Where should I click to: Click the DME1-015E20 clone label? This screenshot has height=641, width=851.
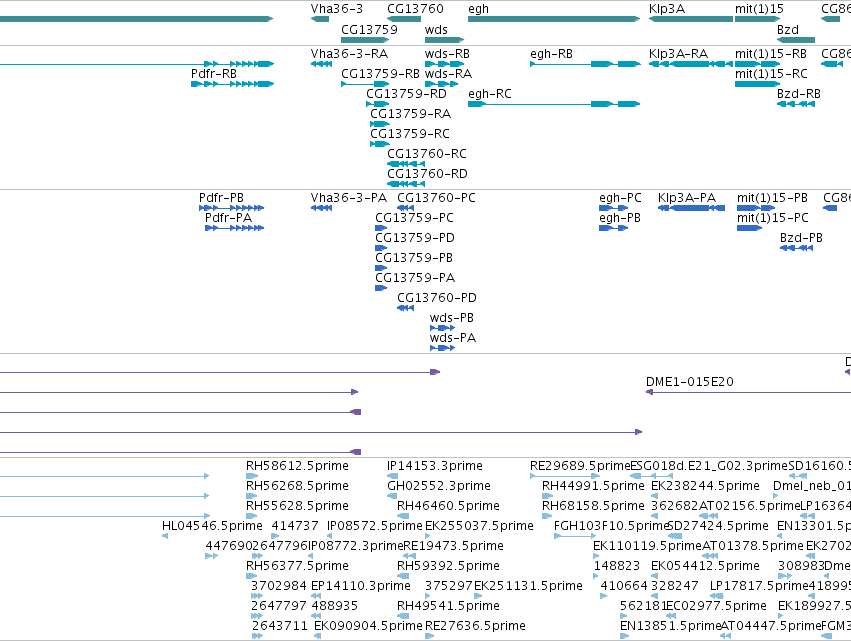coord(690,382)
